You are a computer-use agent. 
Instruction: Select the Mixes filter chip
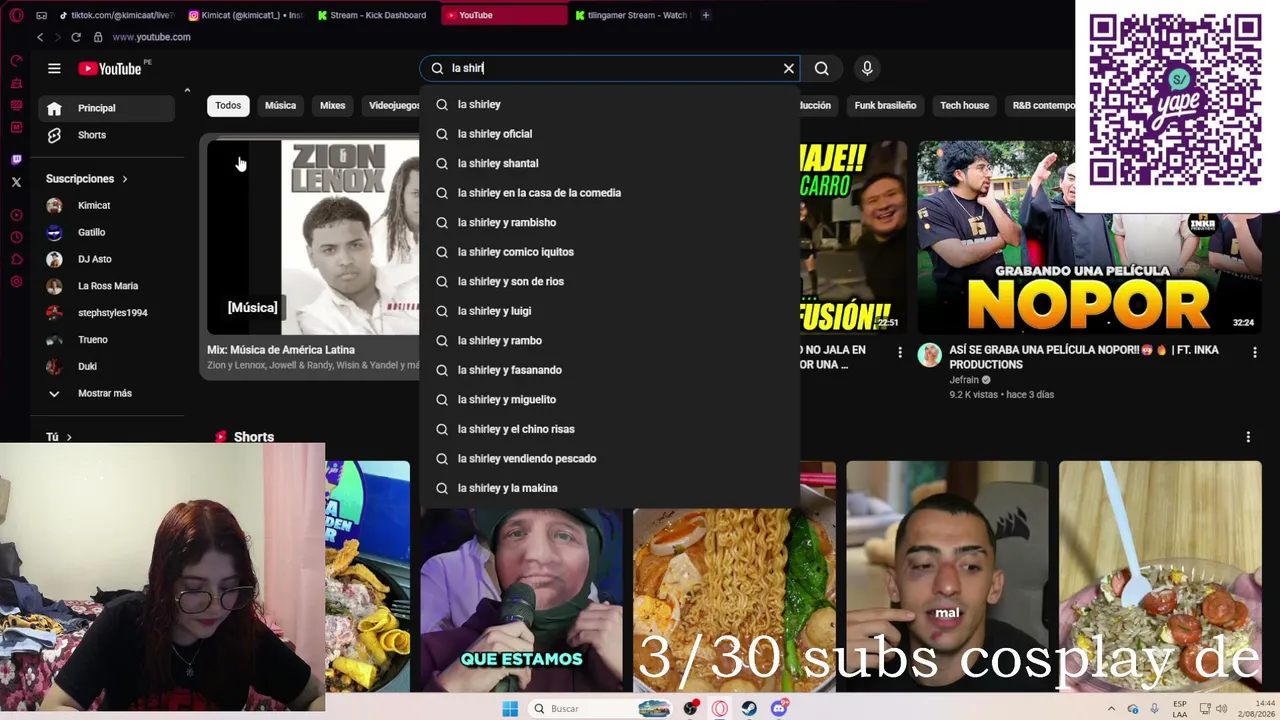[x=332, y=105]
